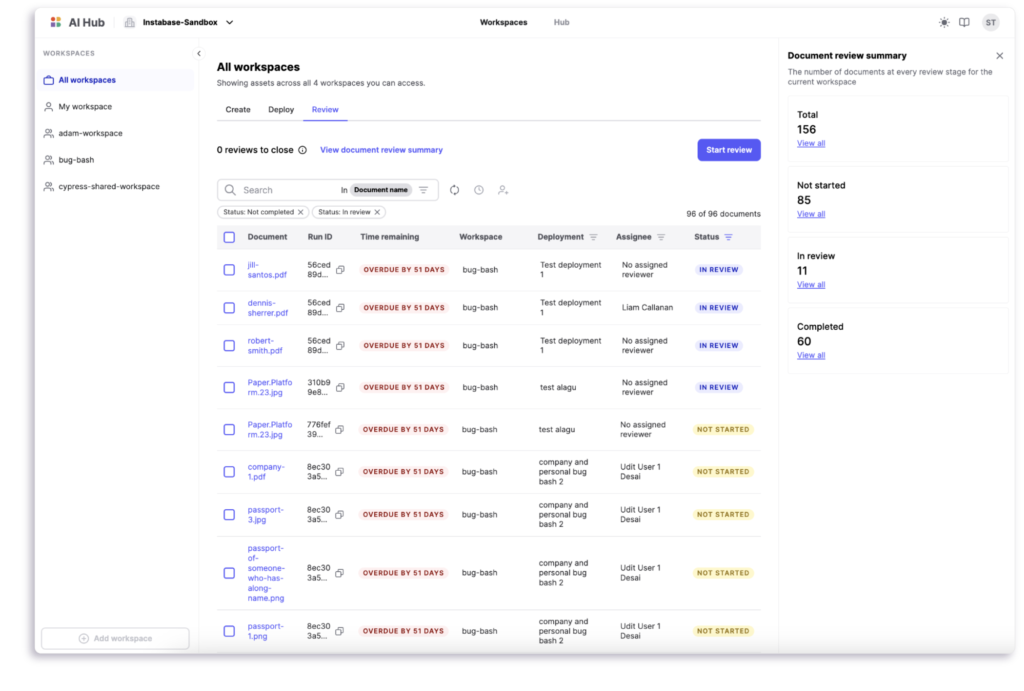1024x691 pixels.
Task: Click View all under In review
Action: coord(810,285)
